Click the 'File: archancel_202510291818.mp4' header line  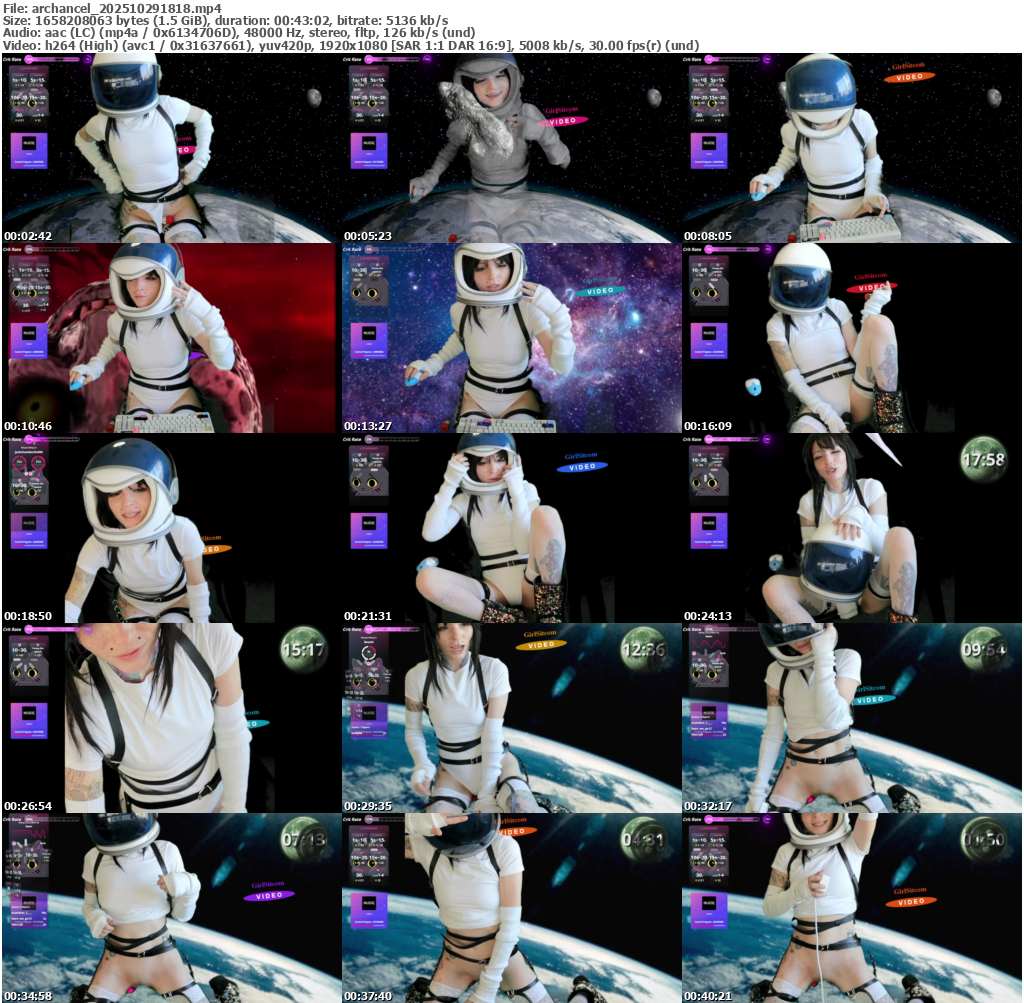[x=112, y=8]
